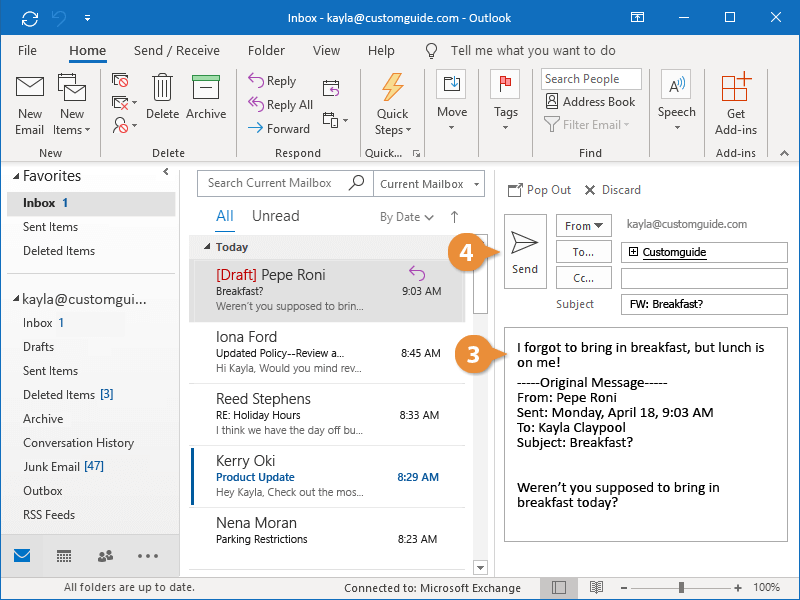Click the Meeting reply icon
This screenshot has height=600, width=800.
(331, 88)
